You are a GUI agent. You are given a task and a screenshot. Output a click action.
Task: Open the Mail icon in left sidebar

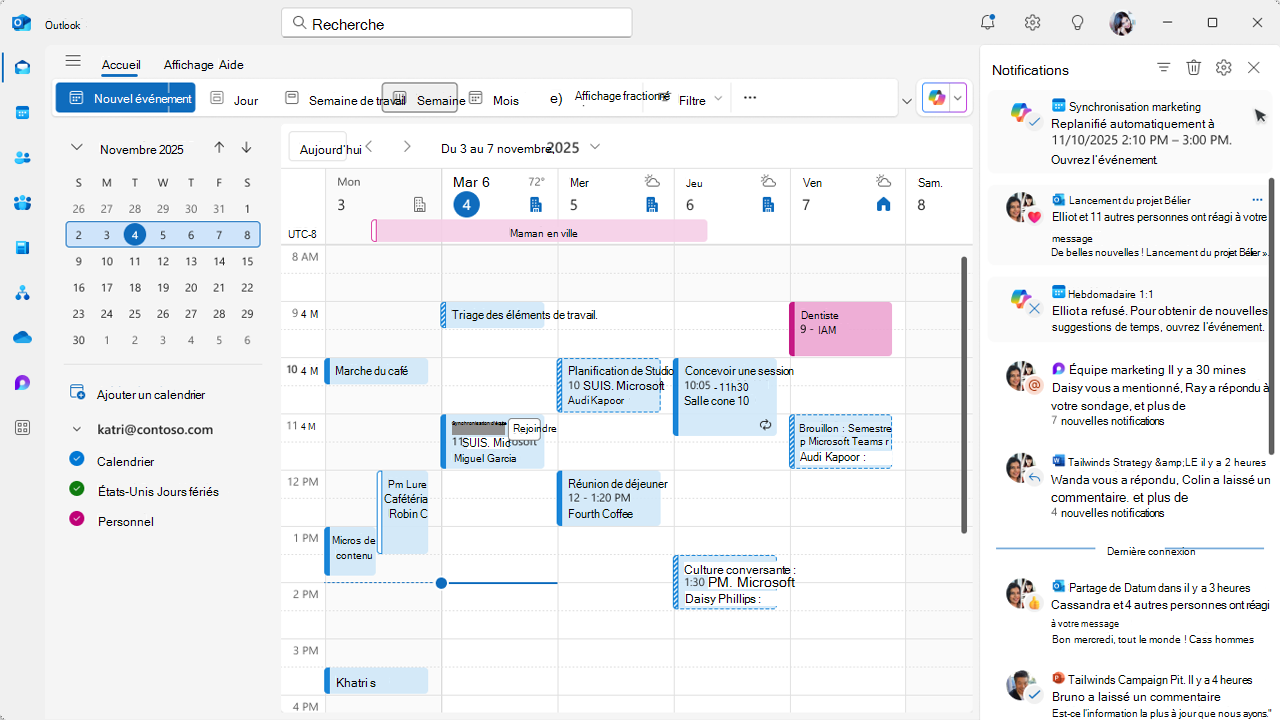point(22,67)
